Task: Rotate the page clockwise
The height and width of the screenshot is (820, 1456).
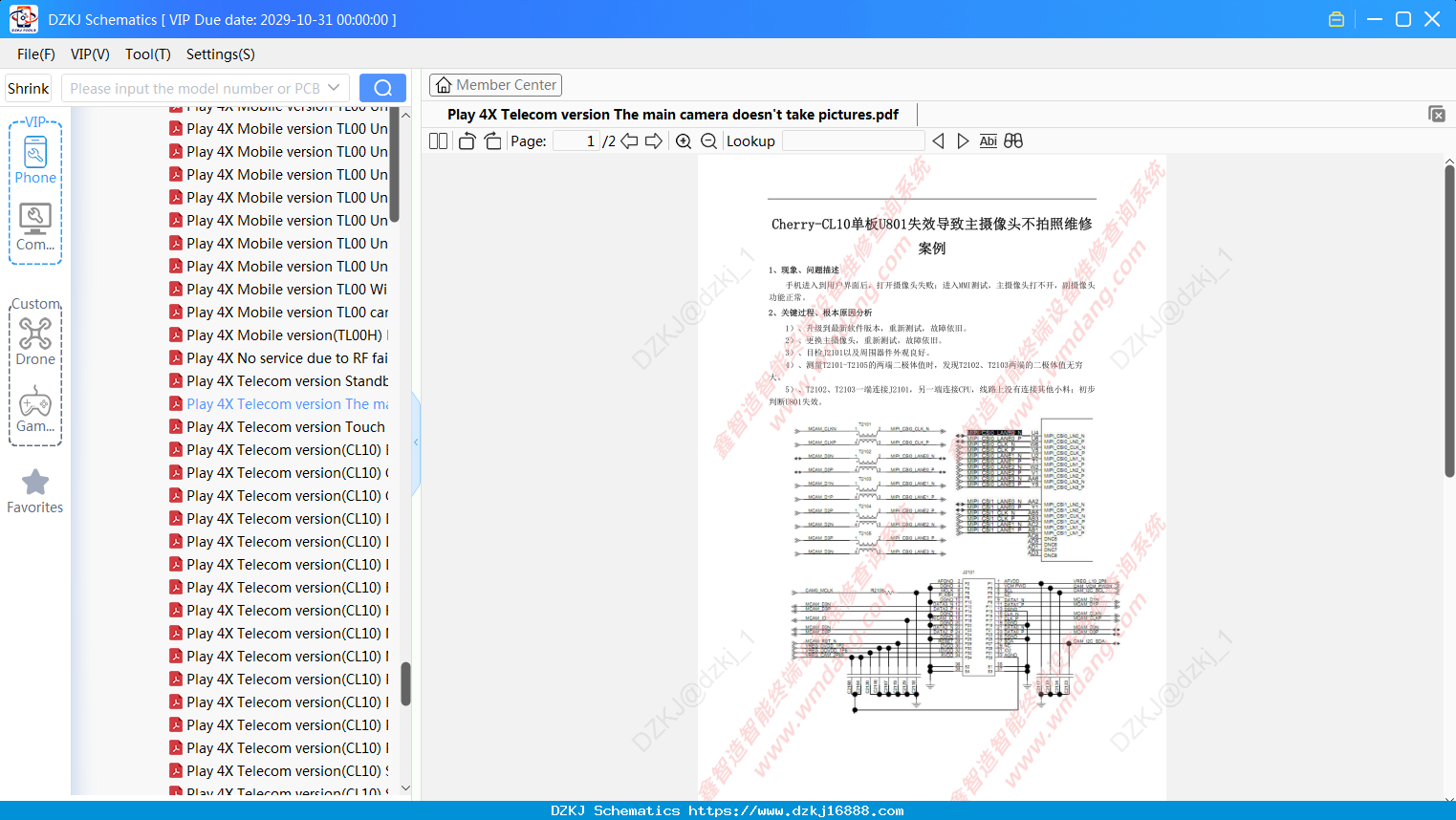Action: click(492, 141)
